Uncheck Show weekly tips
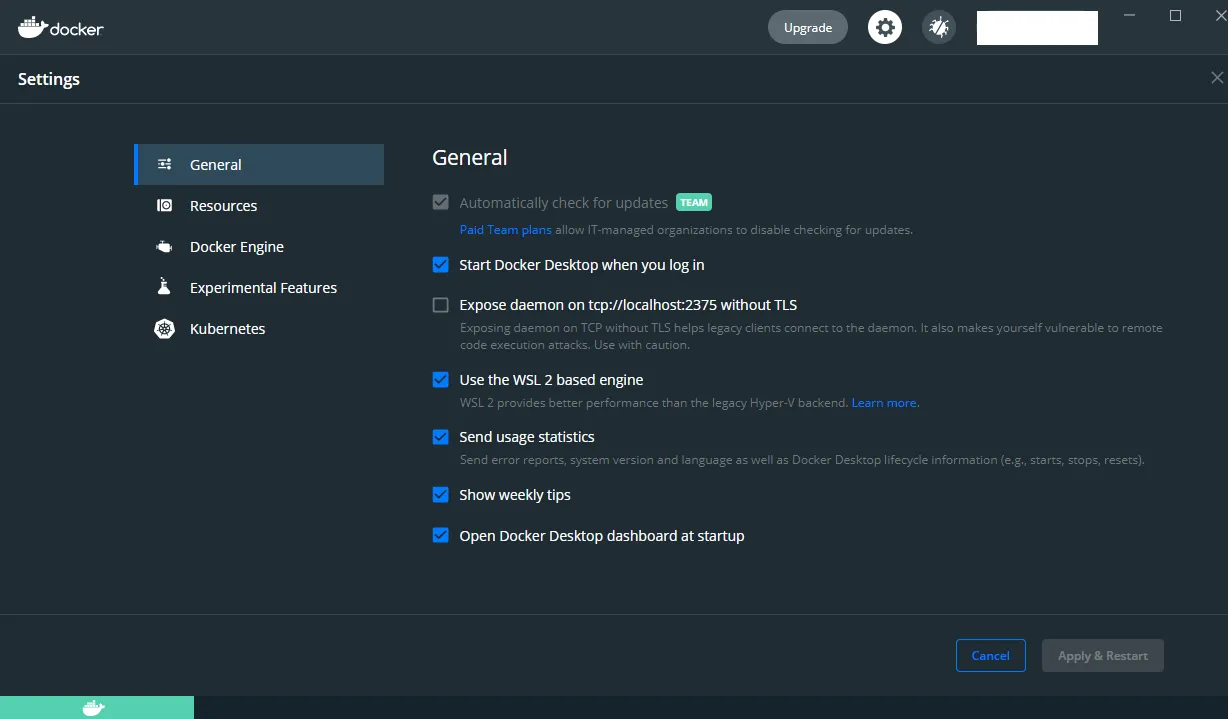 pos(440,495)
